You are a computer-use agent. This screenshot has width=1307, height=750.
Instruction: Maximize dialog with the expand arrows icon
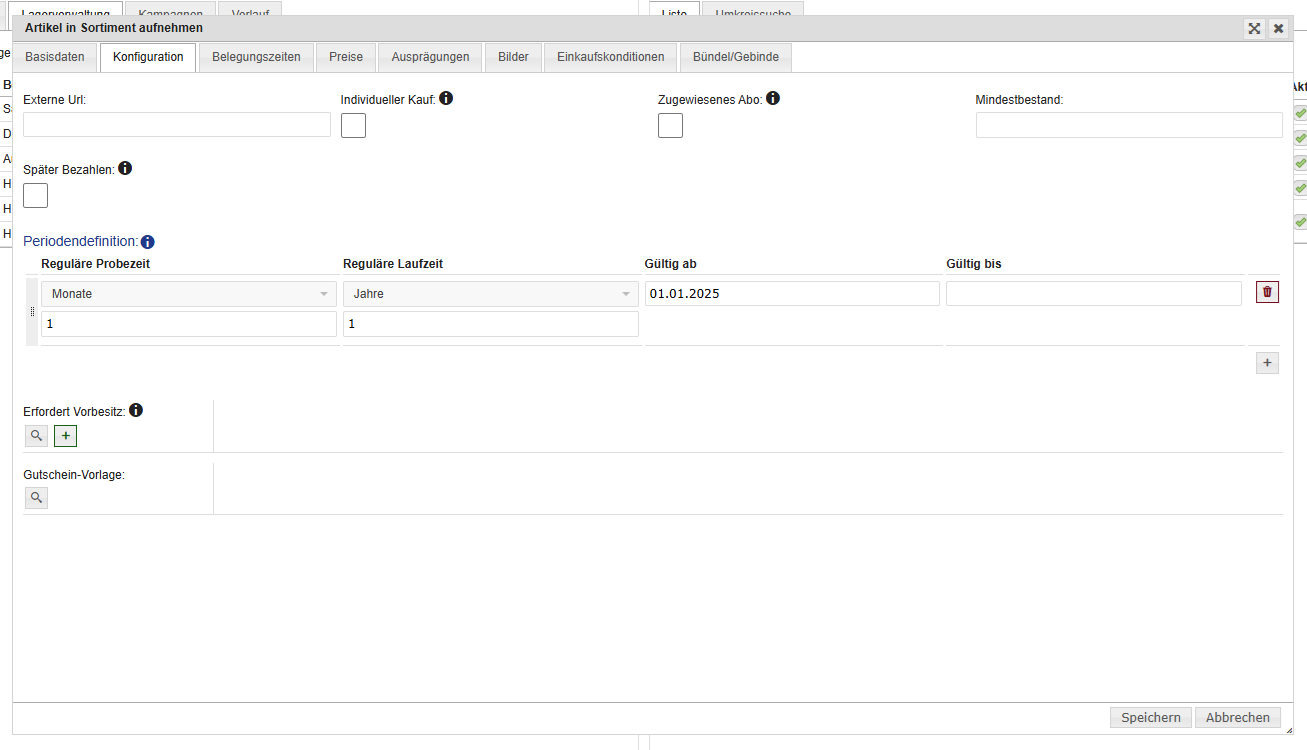(1254, 29)
